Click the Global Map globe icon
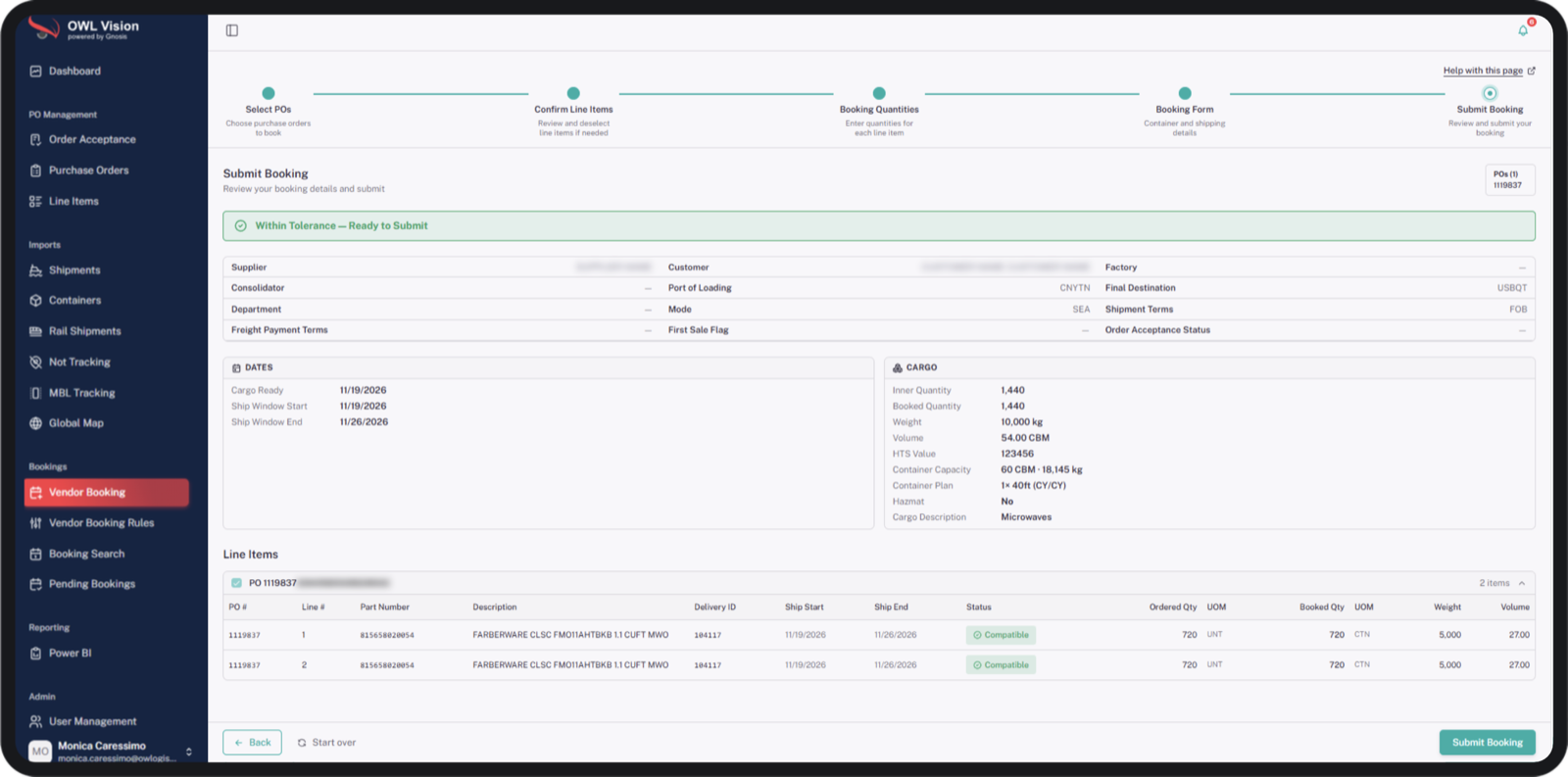The height and width of the screenshot is (777, 1568). [35, 423]
